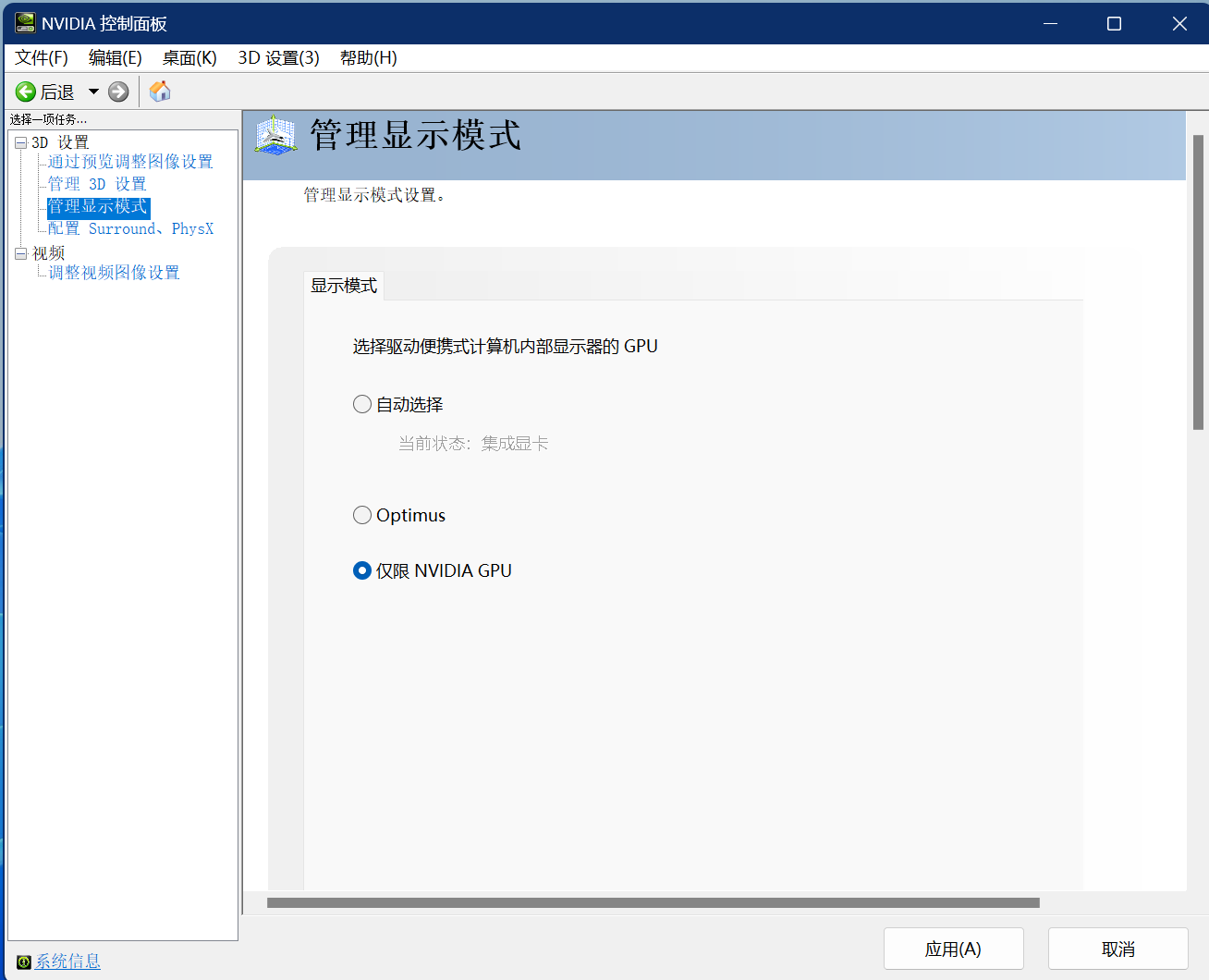The image size is (1209, 980).
Task: Select 调整视频图像设置 in the sidebar
Action: (115, 272)
